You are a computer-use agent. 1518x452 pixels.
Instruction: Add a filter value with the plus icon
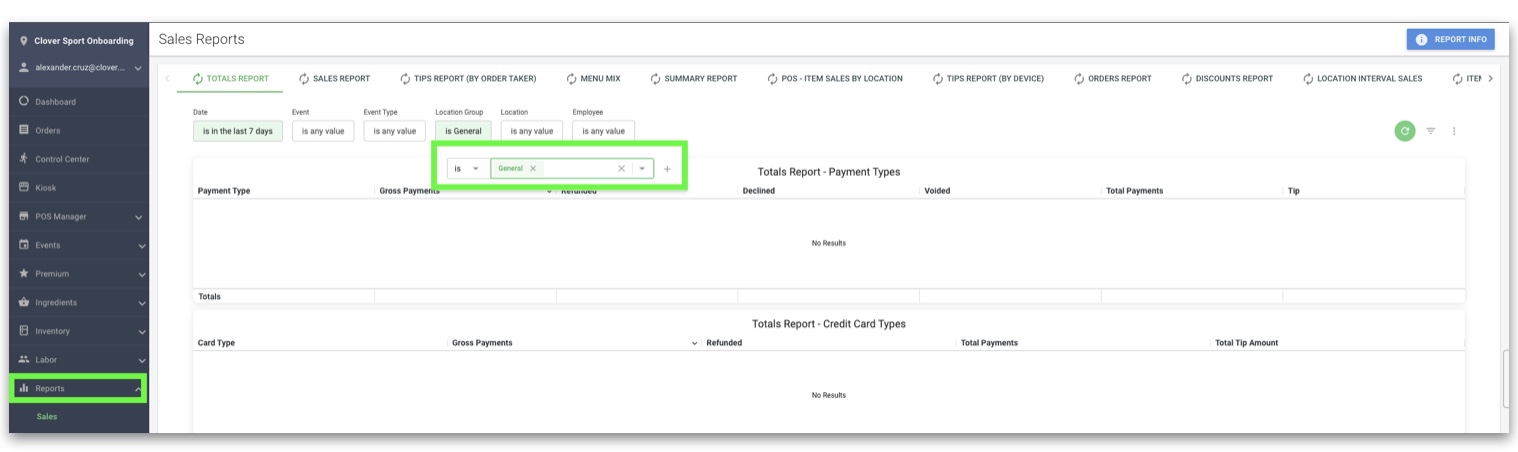coord(667,169)
